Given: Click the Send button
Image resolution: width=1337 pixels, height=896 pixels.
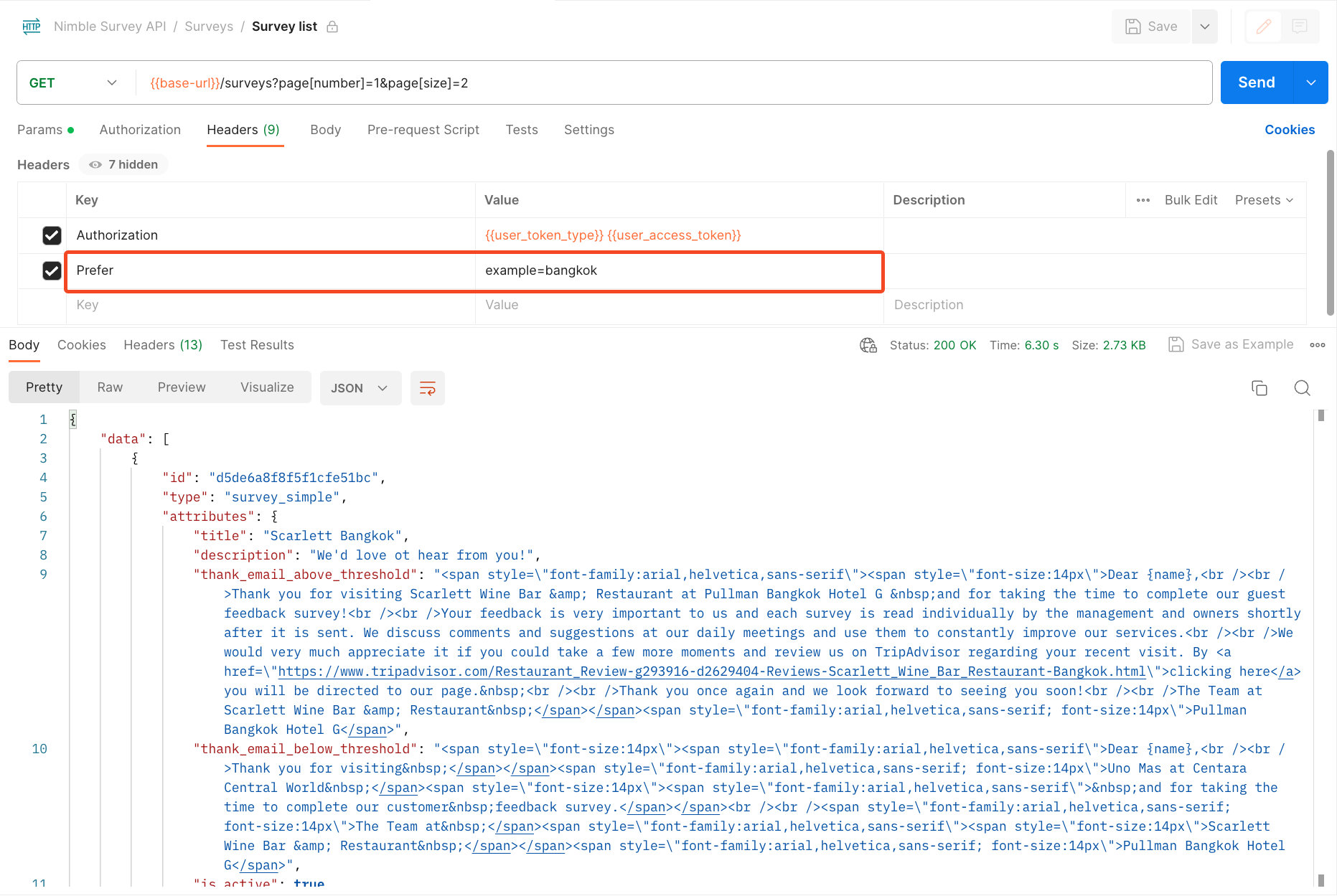Looking at the screenshot, I should click(1256, 83).
